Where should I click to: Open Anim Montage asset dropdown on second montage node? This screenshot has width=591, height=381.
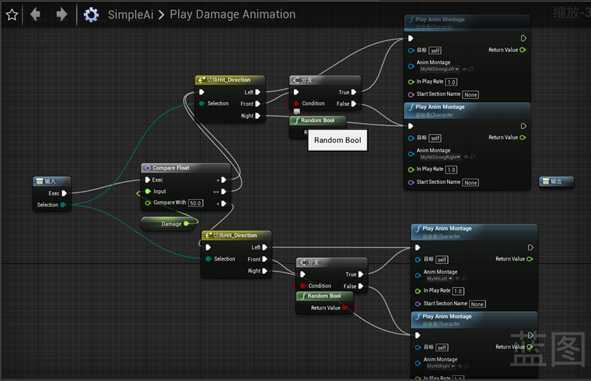441,157
